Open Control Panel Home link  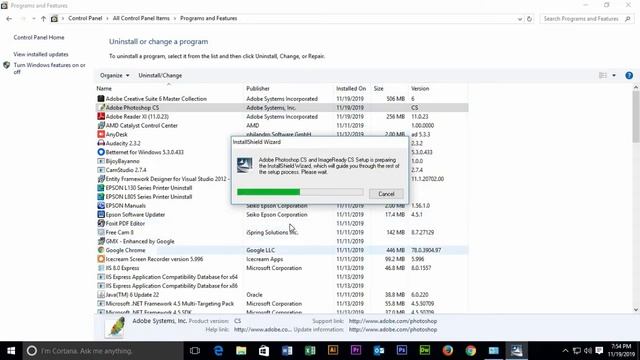click(x=39, y=37)
